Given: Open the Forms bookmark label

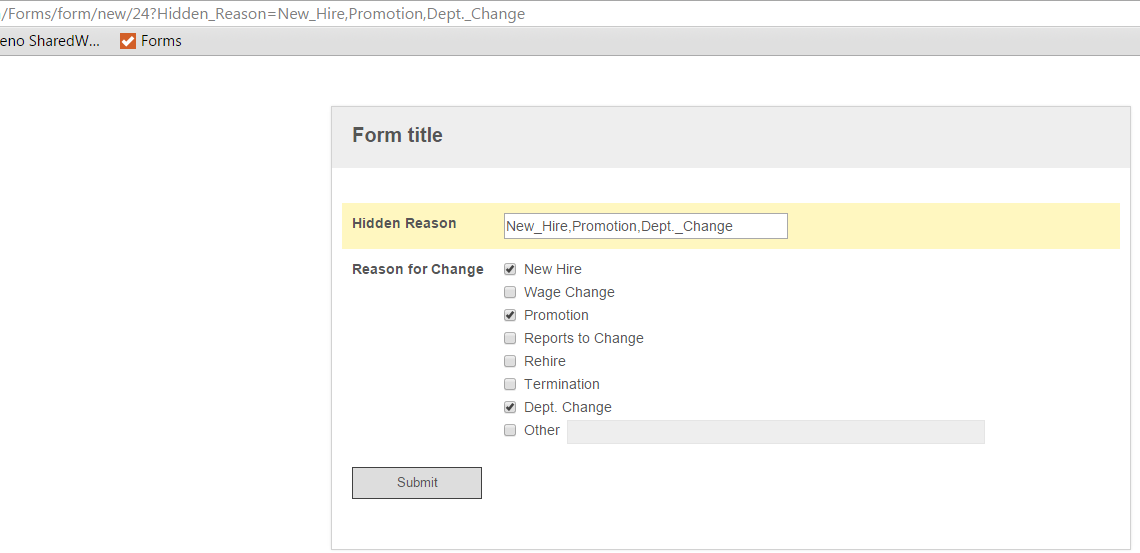Looking at the screenshot, I should 161,41.
